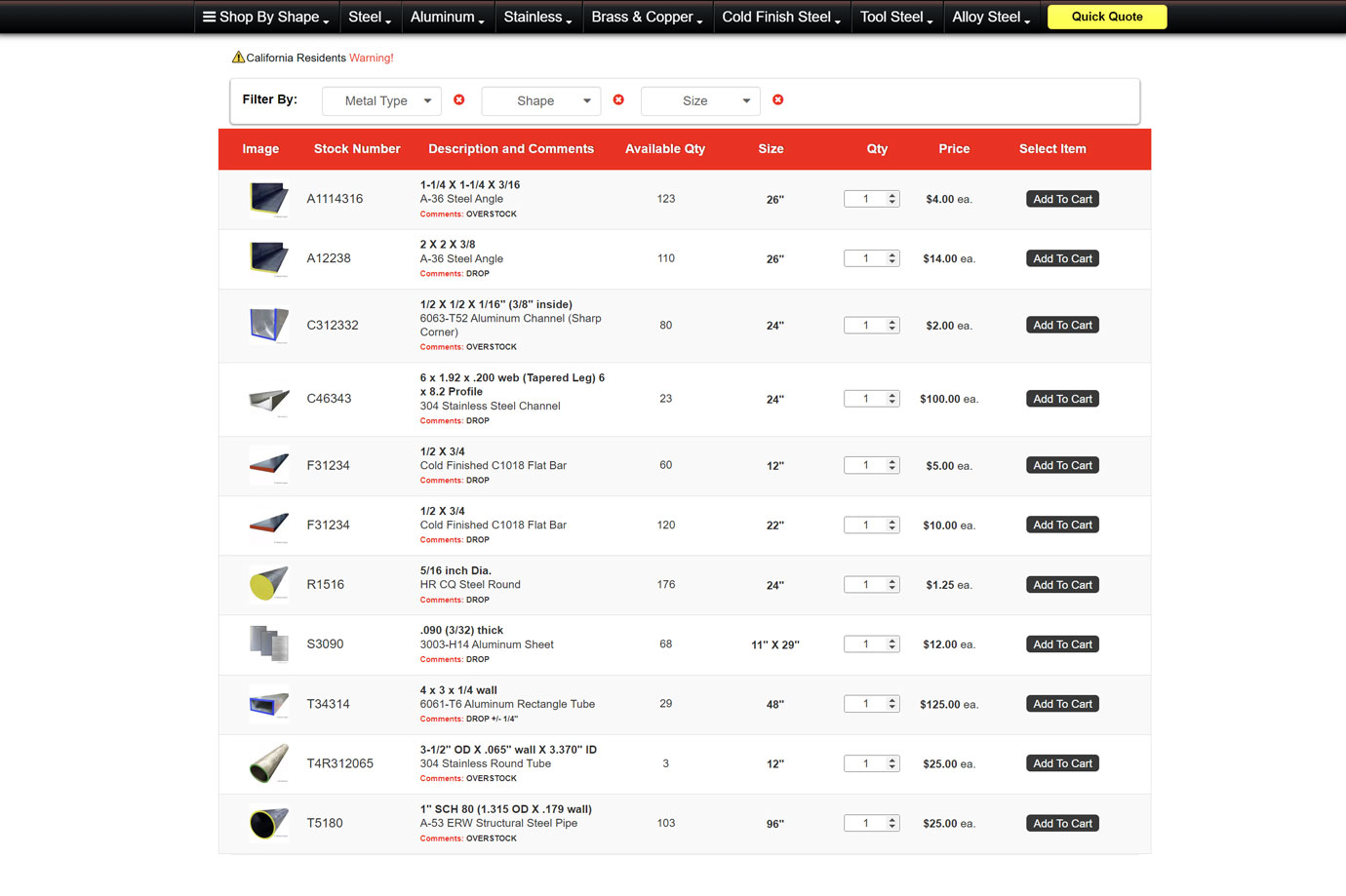
Task: Clear the Metal Type filter
Action: pos(459,99)
